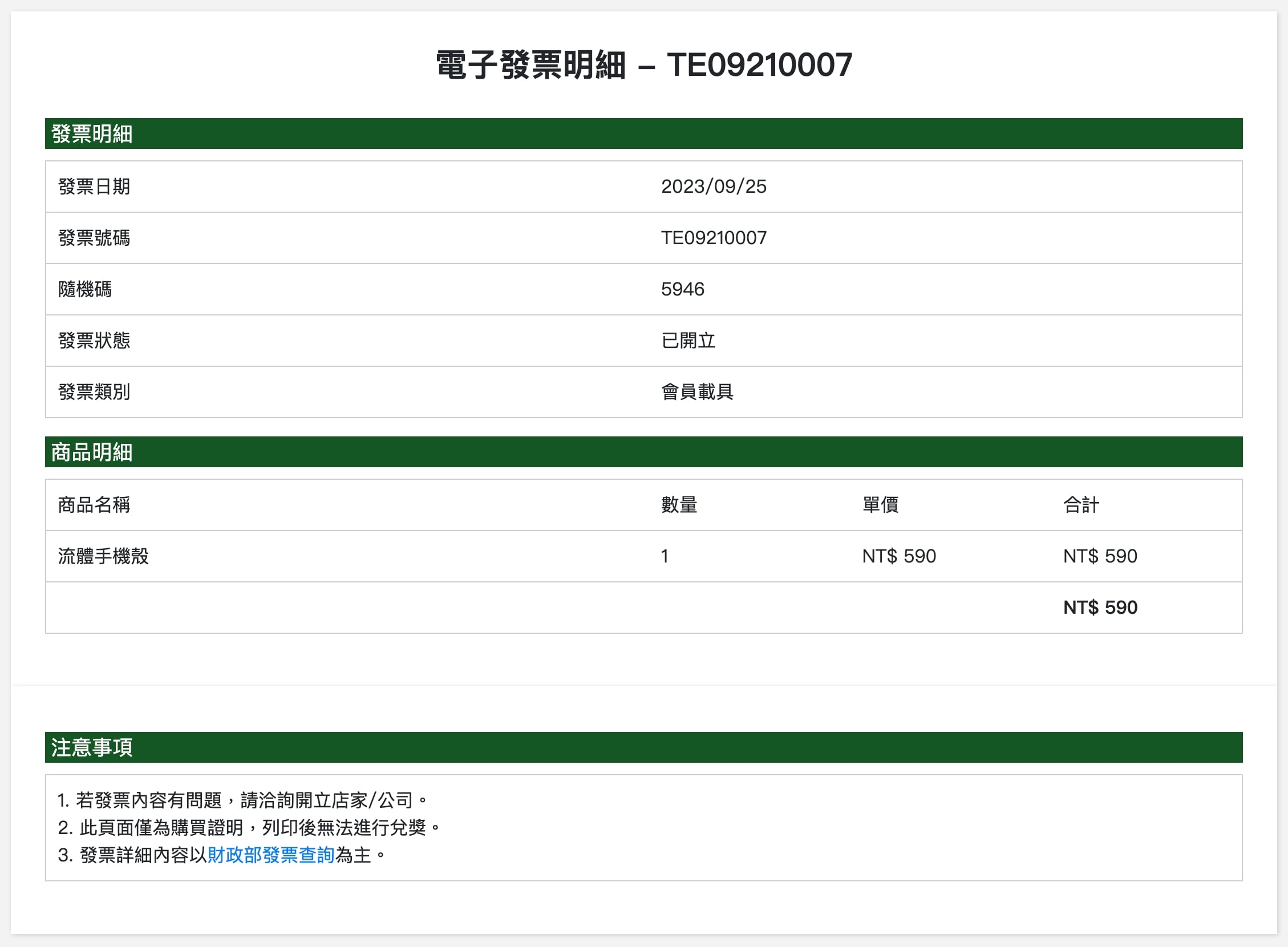The height and width of the screenshot is (947, 1288).
Task: Select the 隨機碼 label
Action: click(x=85, y=289)
